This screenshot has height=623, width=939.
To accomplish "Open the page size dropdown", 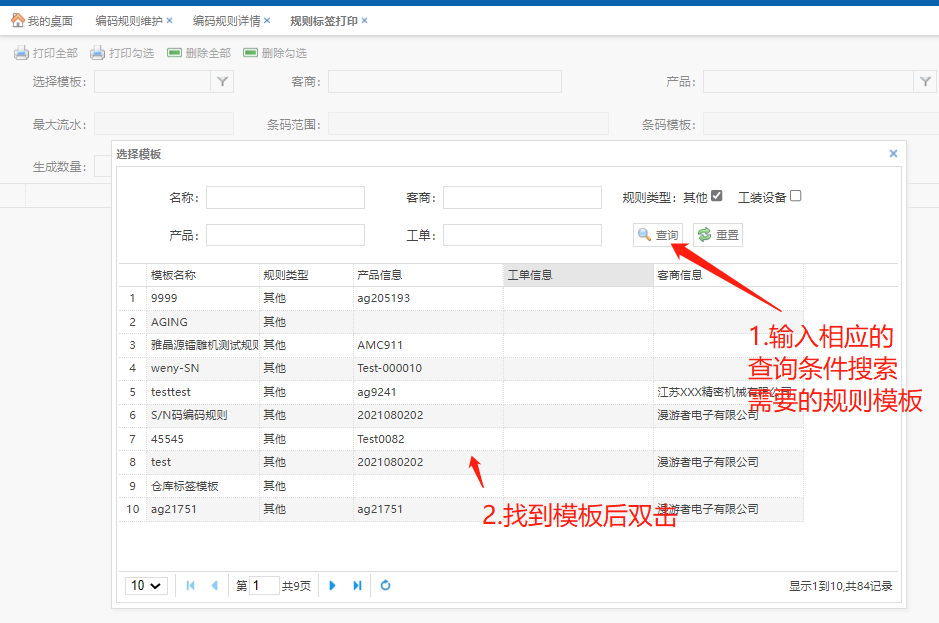I will coord(146,586).
